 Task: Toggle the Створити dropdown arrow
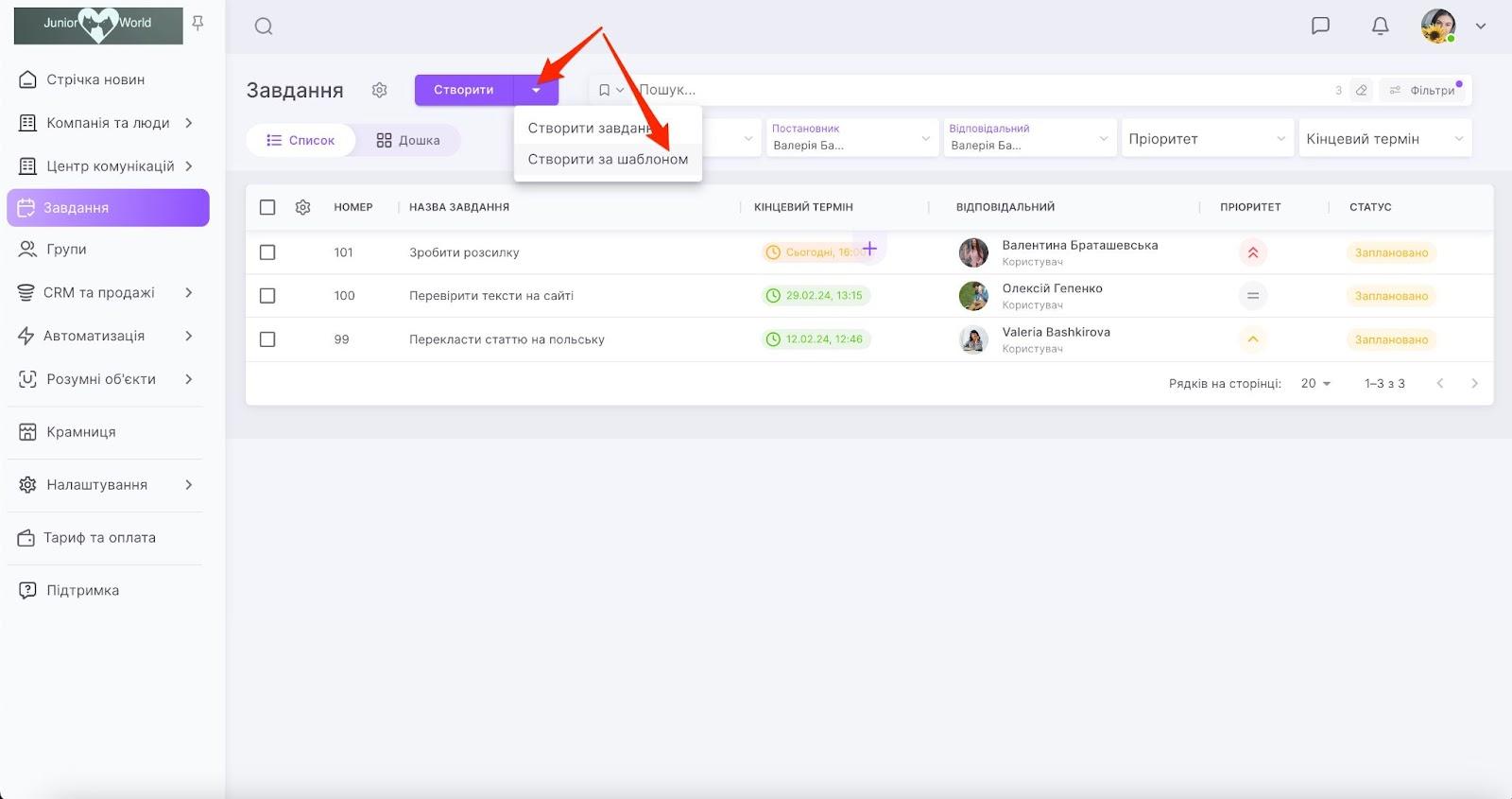[x=536, y=90]
